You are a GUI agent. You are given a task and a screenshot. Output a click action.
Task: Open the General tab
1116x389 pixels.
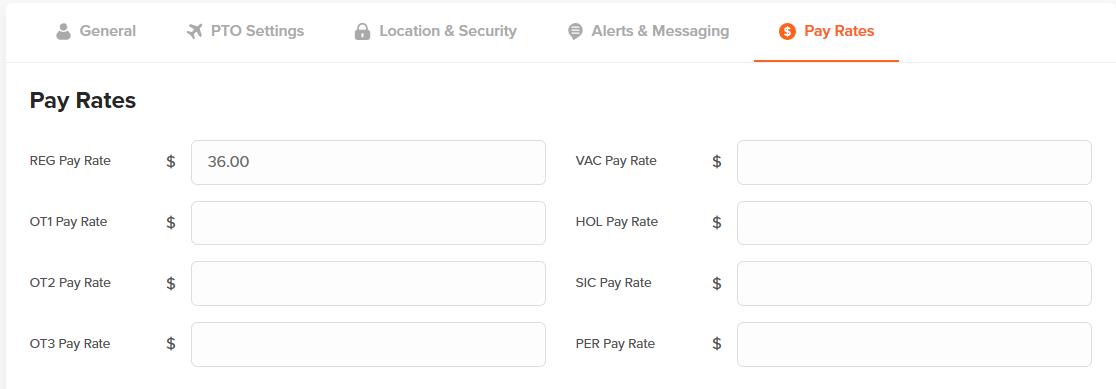coord(95,31)
